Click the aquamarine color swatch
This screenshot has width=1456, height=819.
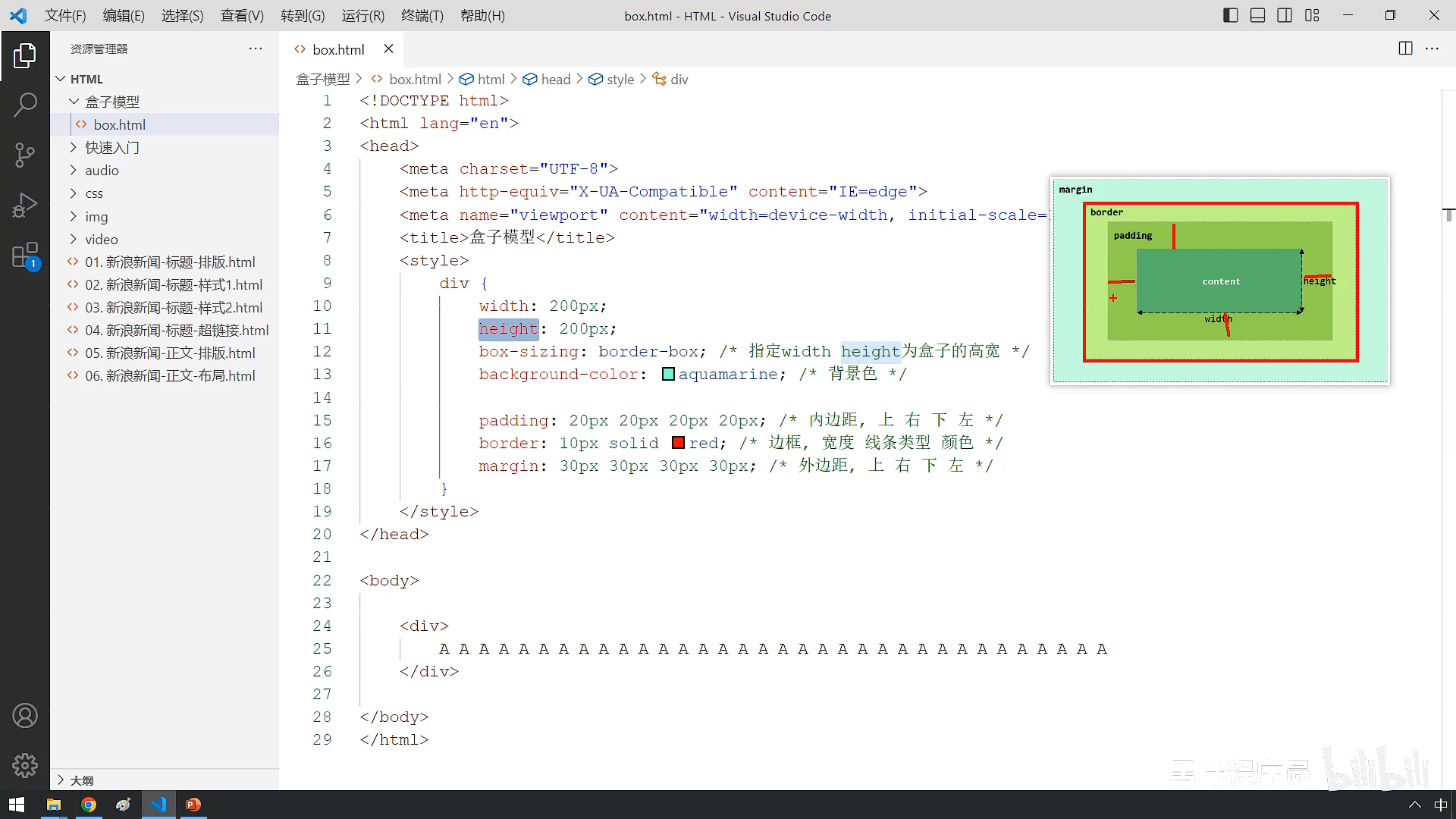(x=668, y=374)
